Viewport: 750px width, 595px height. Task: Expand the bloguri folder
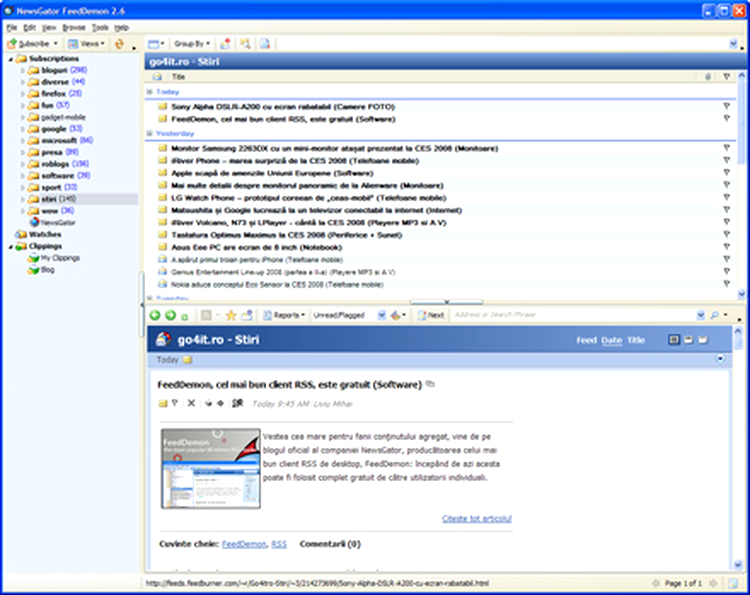click(x=22, y=70)
